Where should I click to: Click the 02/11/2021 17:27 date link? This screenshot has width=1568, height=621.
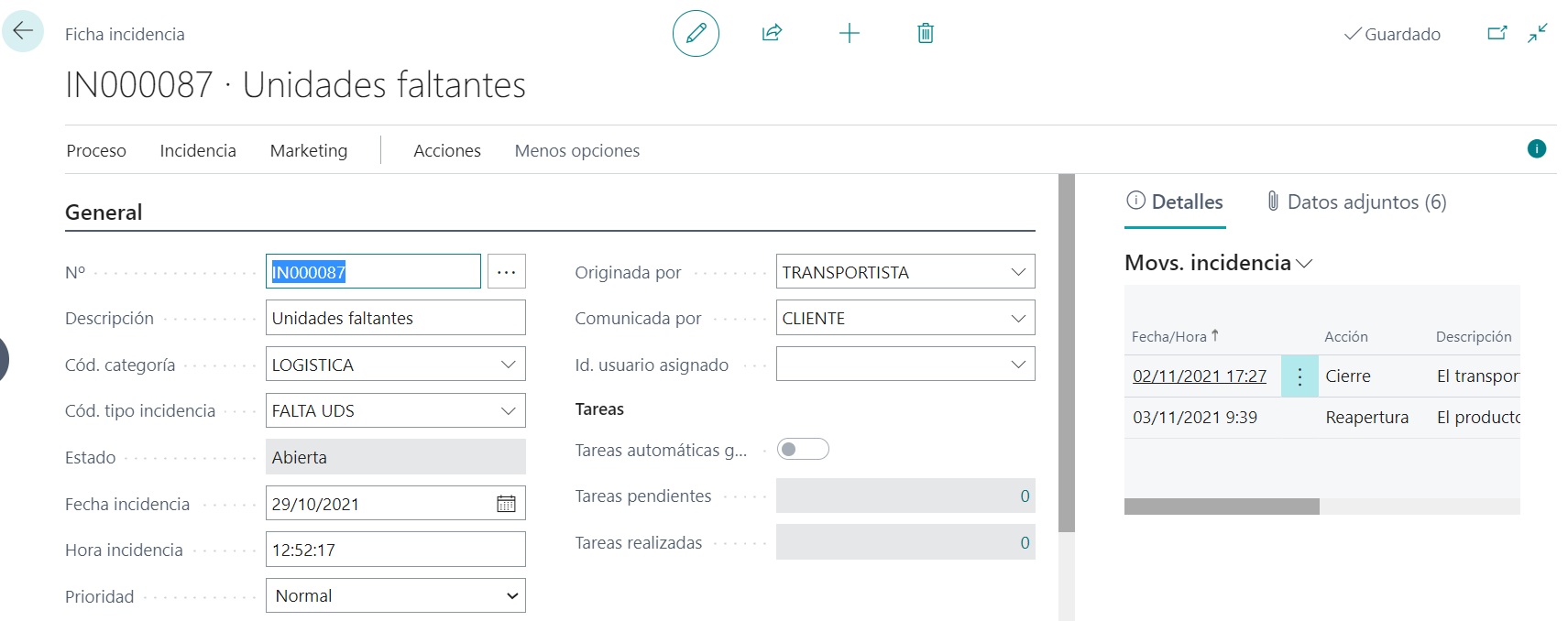1199,376
